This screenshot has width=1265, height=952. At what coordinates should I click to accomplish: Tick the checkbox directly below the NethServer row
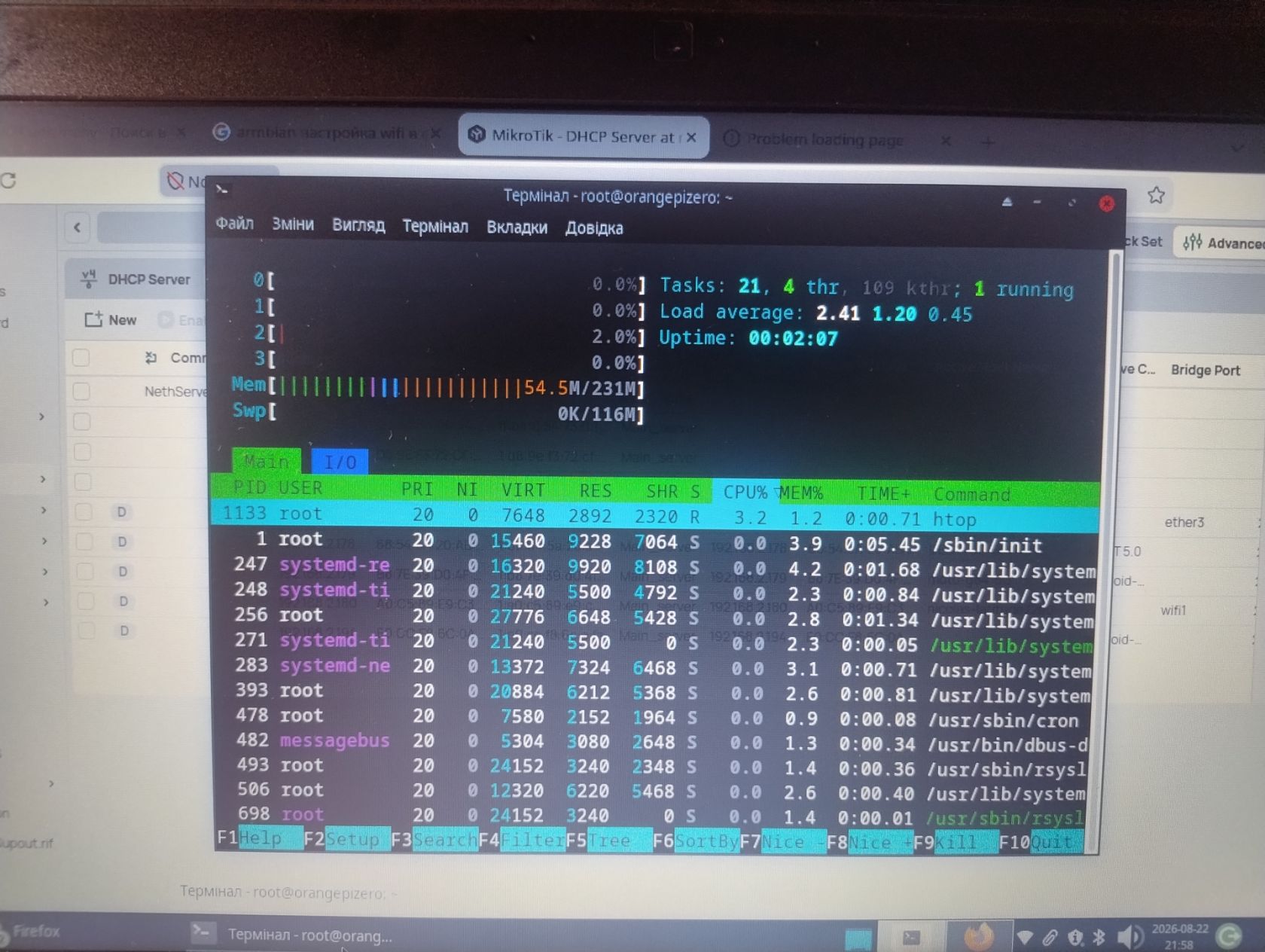[82, 421]
